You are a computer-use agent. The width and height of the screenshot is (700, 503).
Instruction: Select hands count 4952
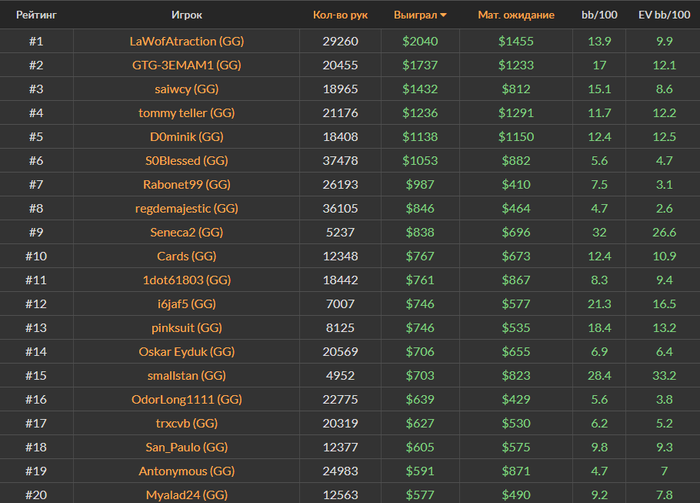point(340,376)
